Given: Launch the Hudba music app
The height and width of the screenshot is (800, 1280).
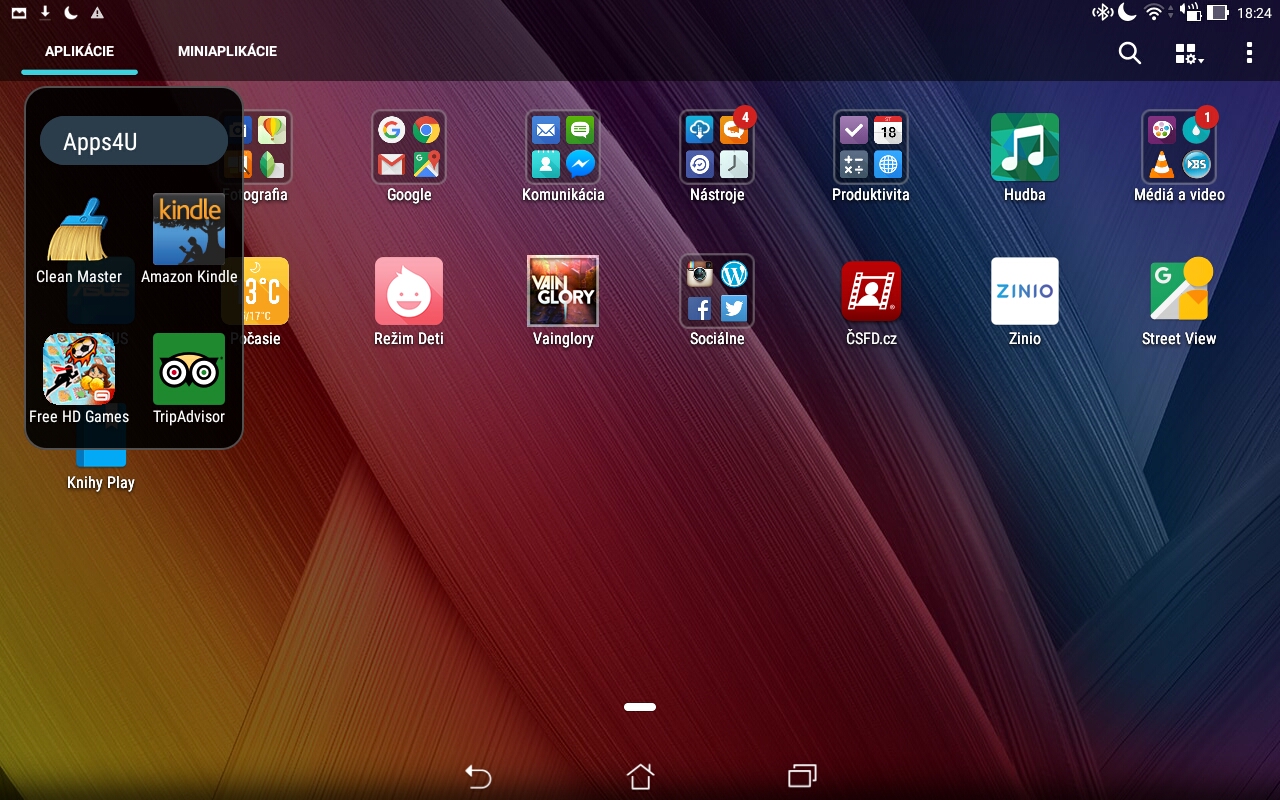Looking at the screenshot, I should click(1025, 147).
